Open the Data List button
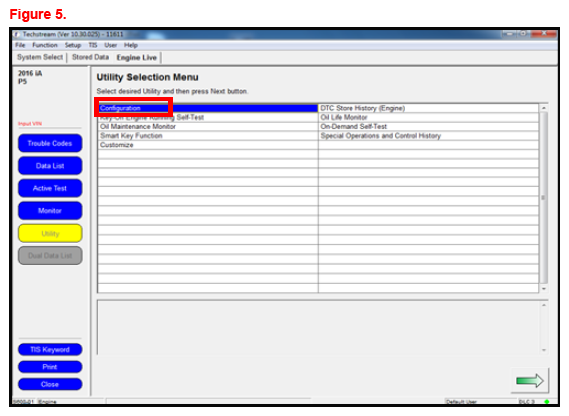569x416 pixels. 50,166
